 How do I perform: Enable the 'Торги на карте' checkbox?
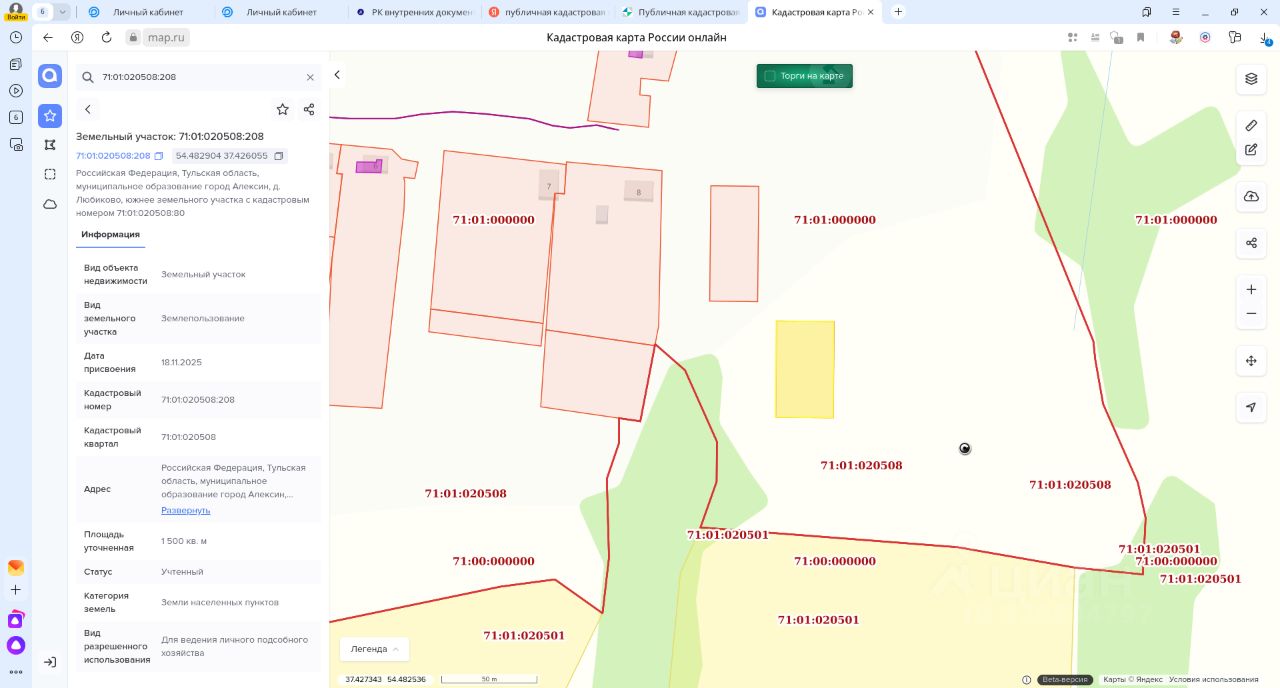click(770, 76)
